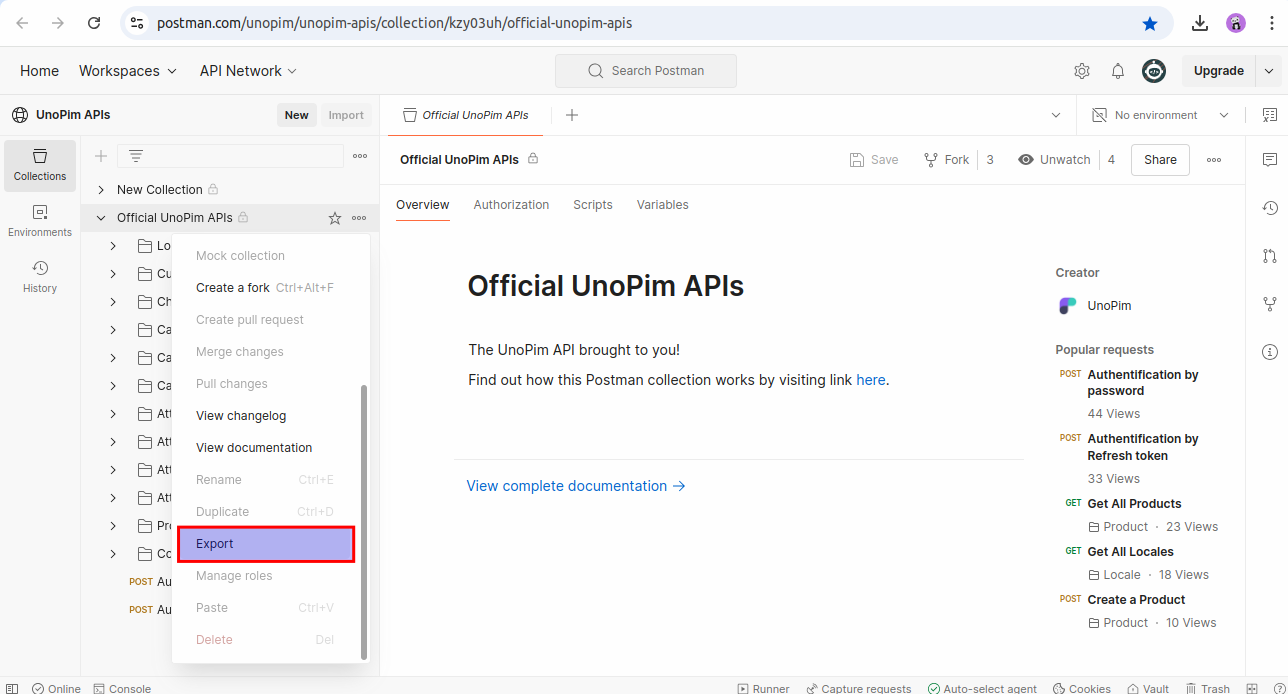1288x694 pixels.
Task: Expand the first folder beginning with Lo
Action: coord(113,246)
